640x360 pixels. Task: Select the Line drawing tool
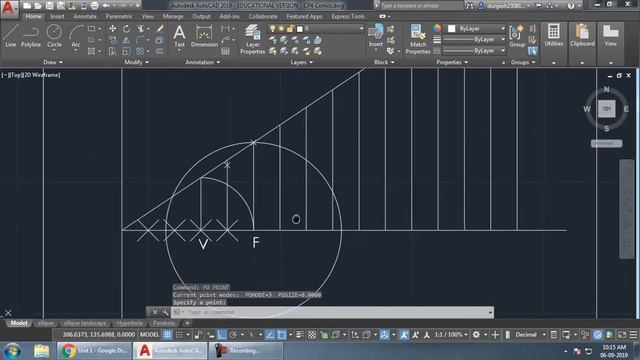10,36
